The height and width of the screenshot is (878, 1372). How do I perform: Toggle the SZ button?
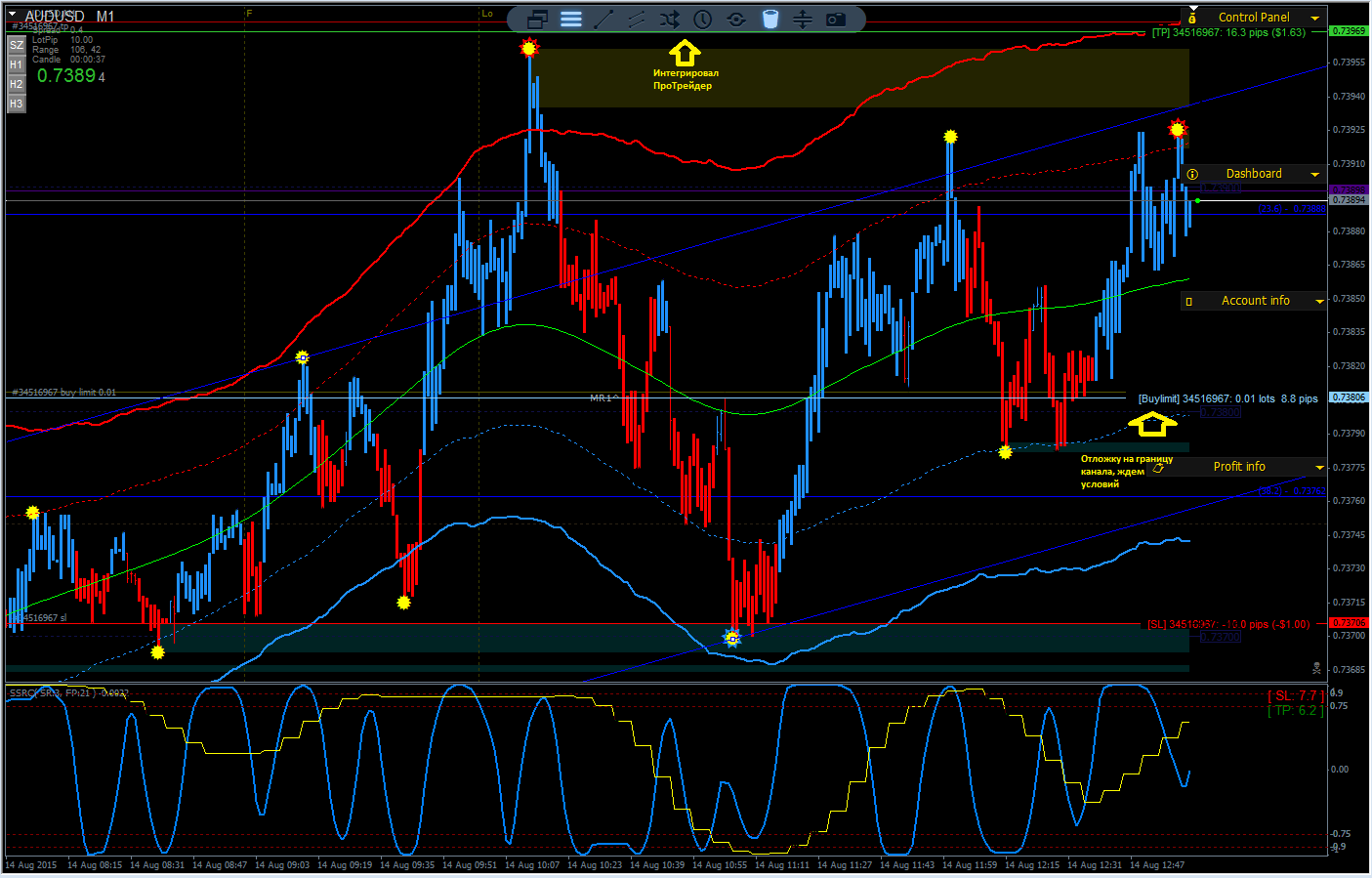pyautogui.click(x=17, y=45)
